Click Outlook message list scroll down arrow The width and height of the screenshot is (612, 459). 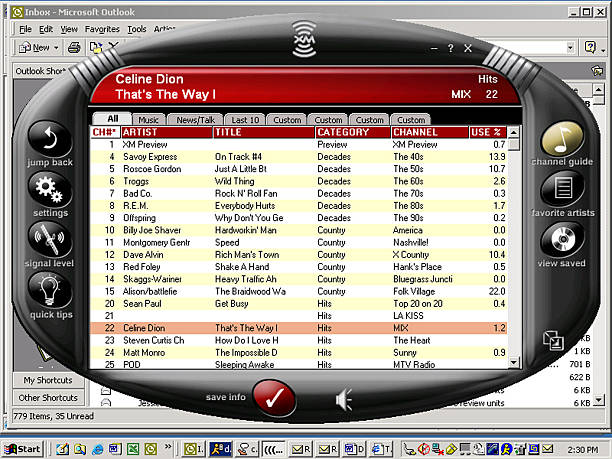[x=598, y=400]
